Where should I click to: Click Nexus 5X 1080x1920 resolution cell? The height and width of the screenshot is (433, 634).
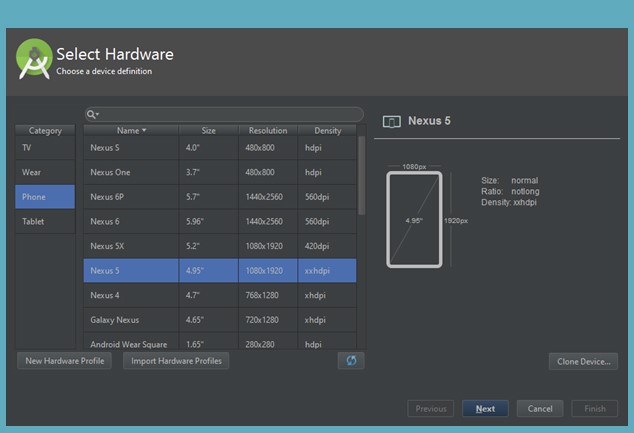[268, 246]
